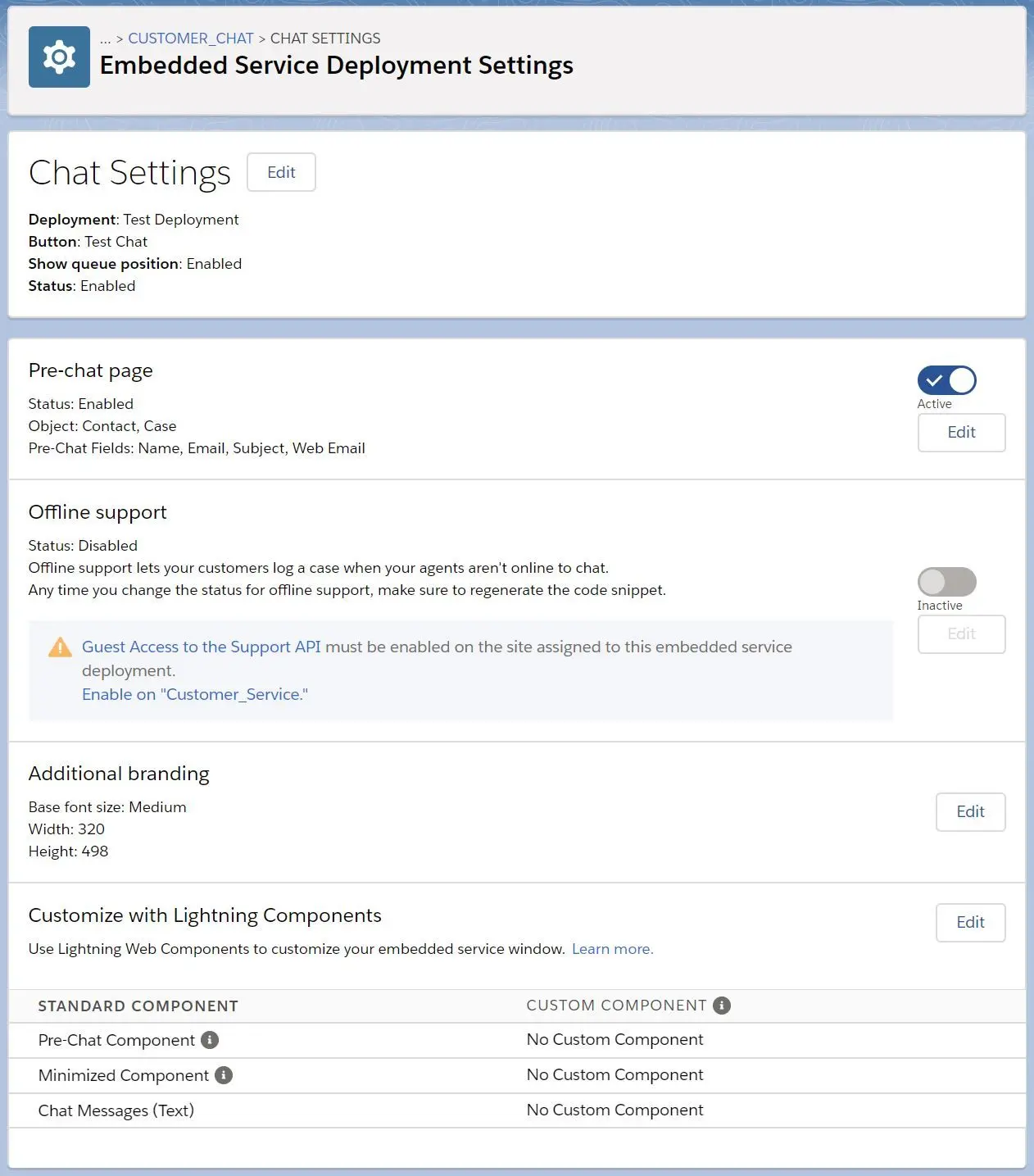Click No Custom Component in Chat Messages row
The height and width of the screenshot is (1176, 1034).
(615, 1110)
